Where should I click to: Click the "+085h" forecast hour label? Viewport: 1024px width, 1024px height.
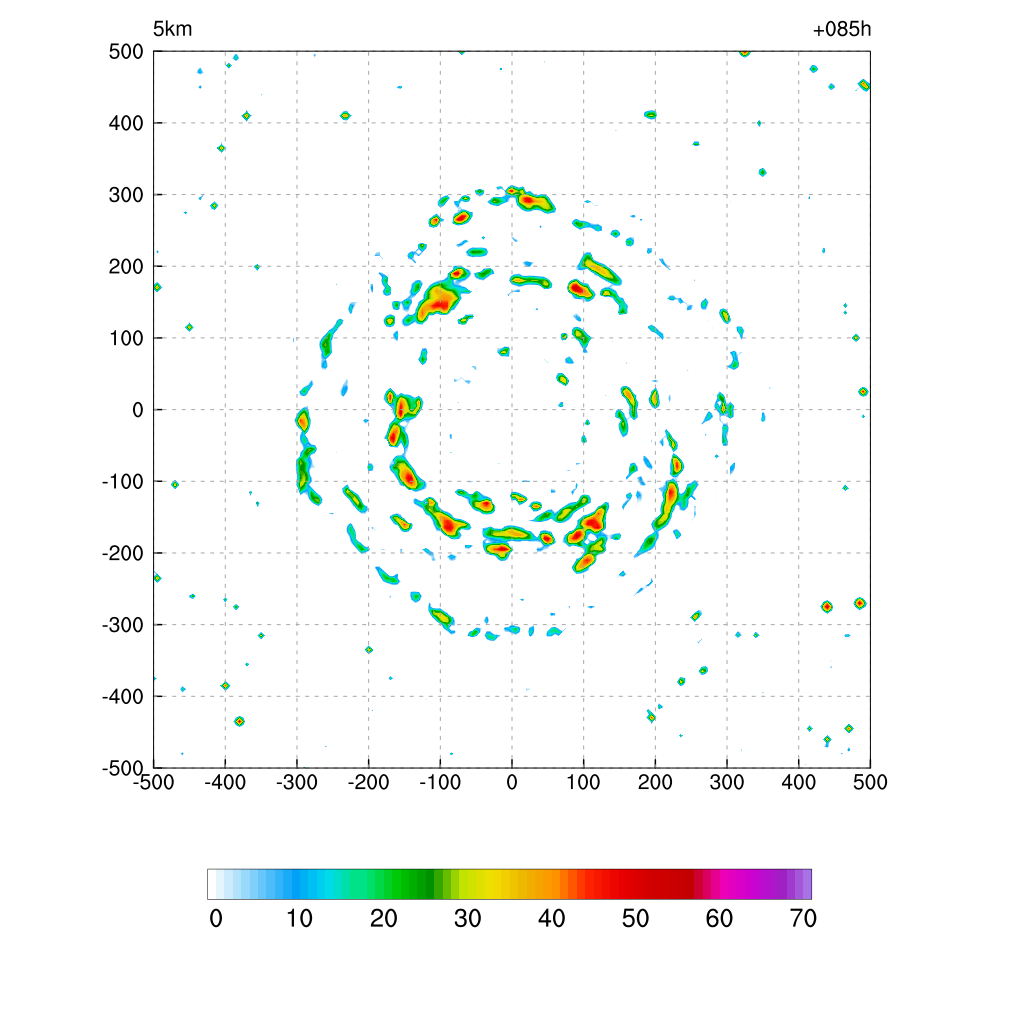842,29
